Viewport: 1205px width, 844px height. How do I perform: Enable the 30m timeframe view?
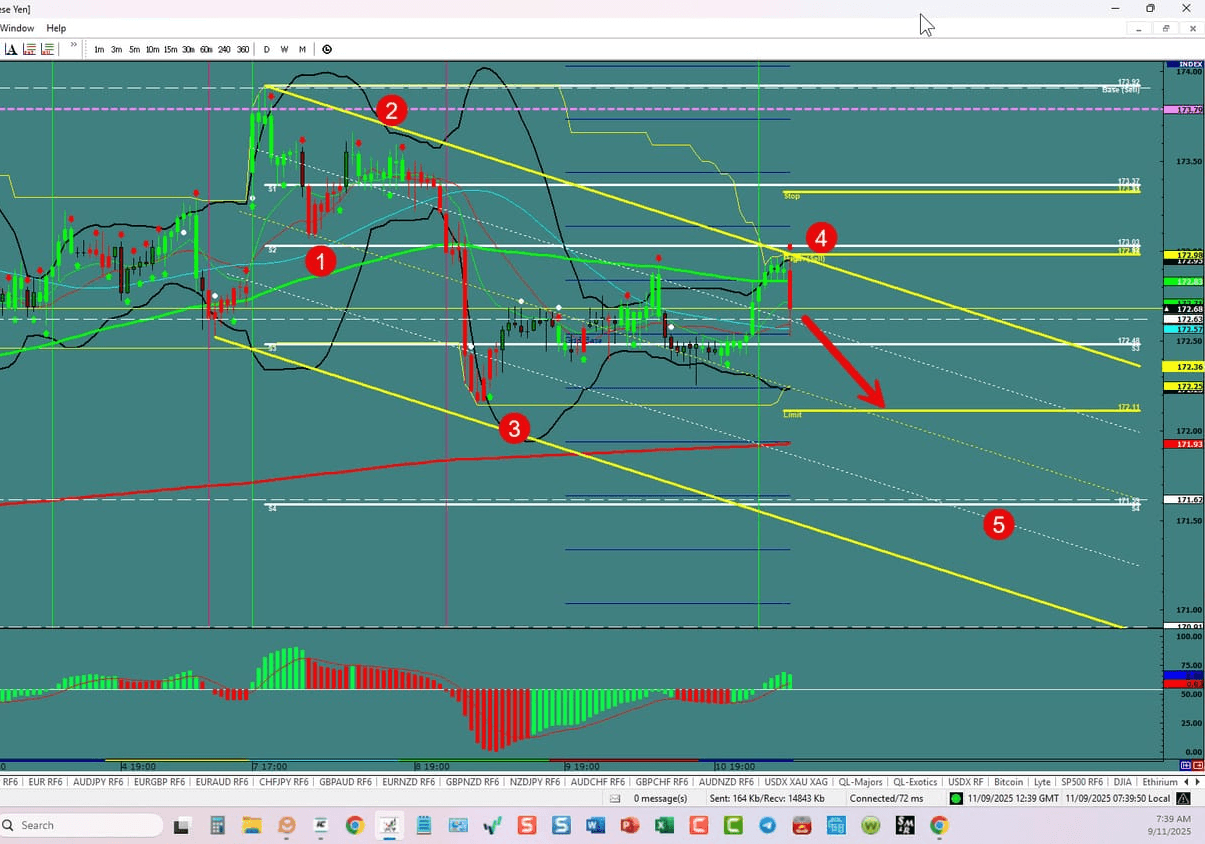[x=188, y=49]
